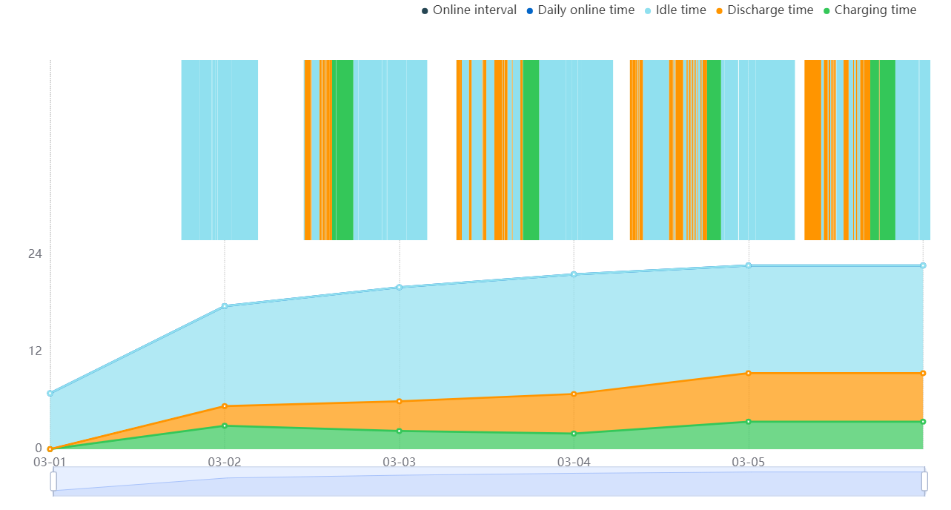Viewport: 951px width, 510px height.
Task: Select idle time point at 03-02
Action: pos(224,306)
